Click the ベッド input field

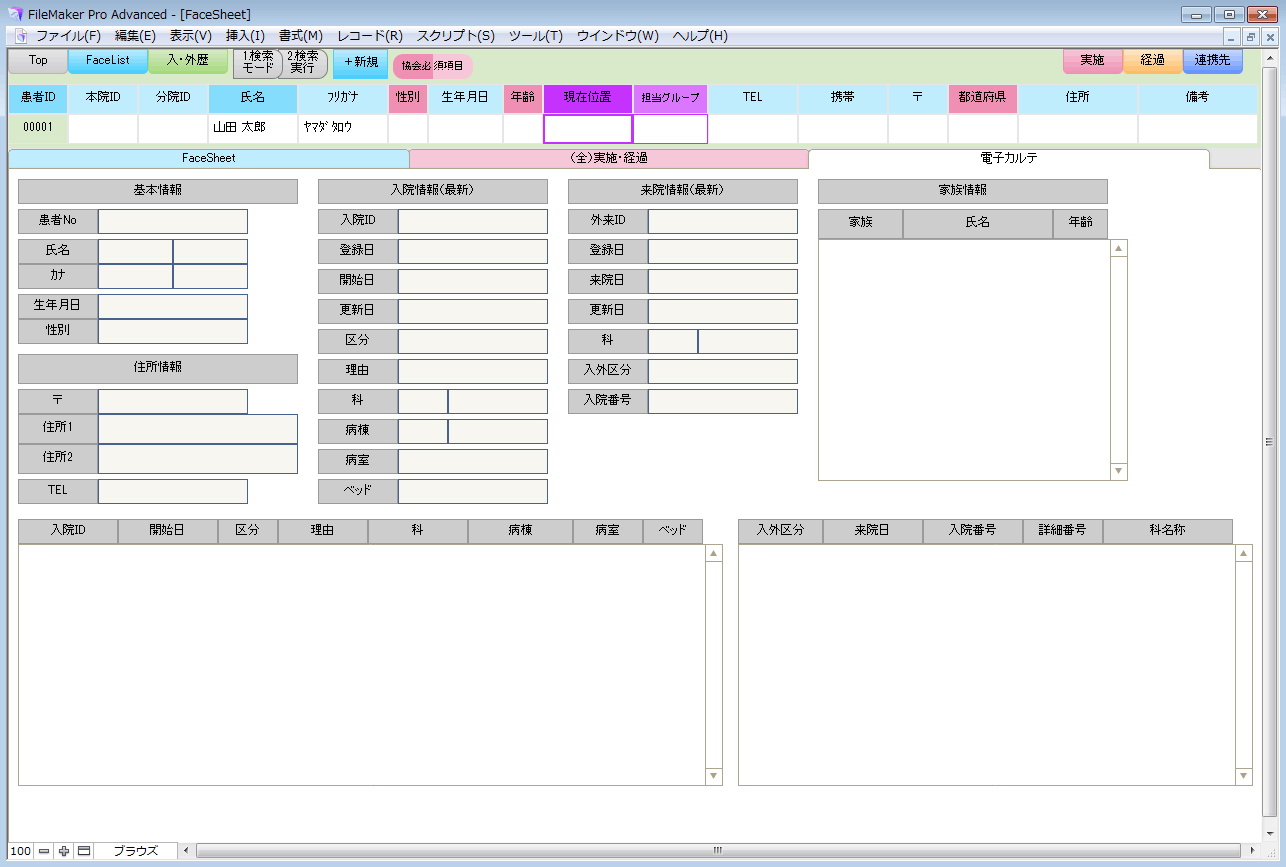pos(473,491)
